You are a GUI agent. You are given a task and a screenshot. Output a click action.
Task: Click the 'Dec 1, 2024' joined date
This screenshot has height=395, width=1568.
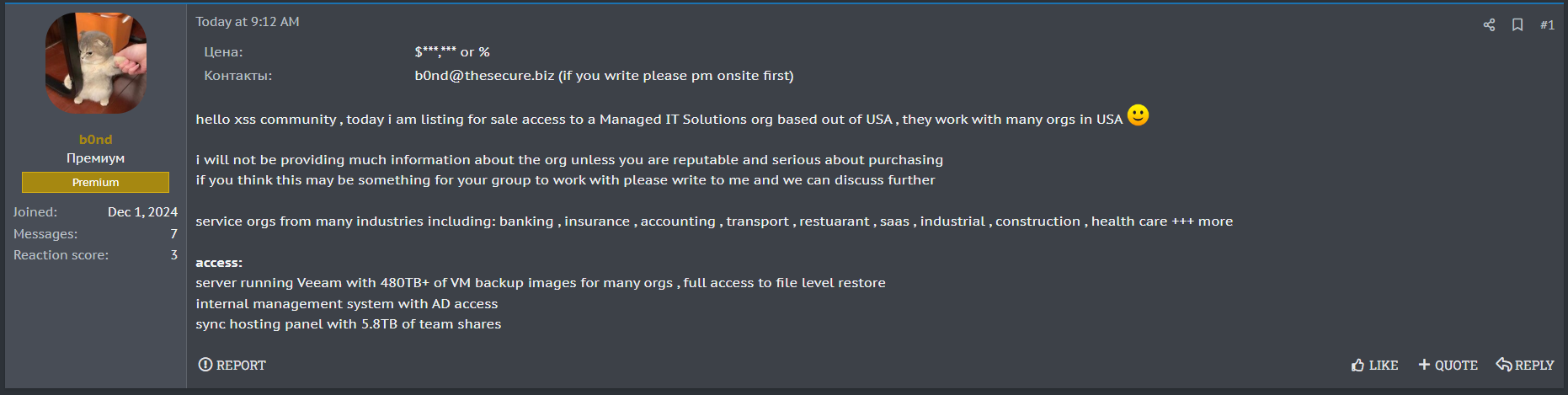coord(142,212)
